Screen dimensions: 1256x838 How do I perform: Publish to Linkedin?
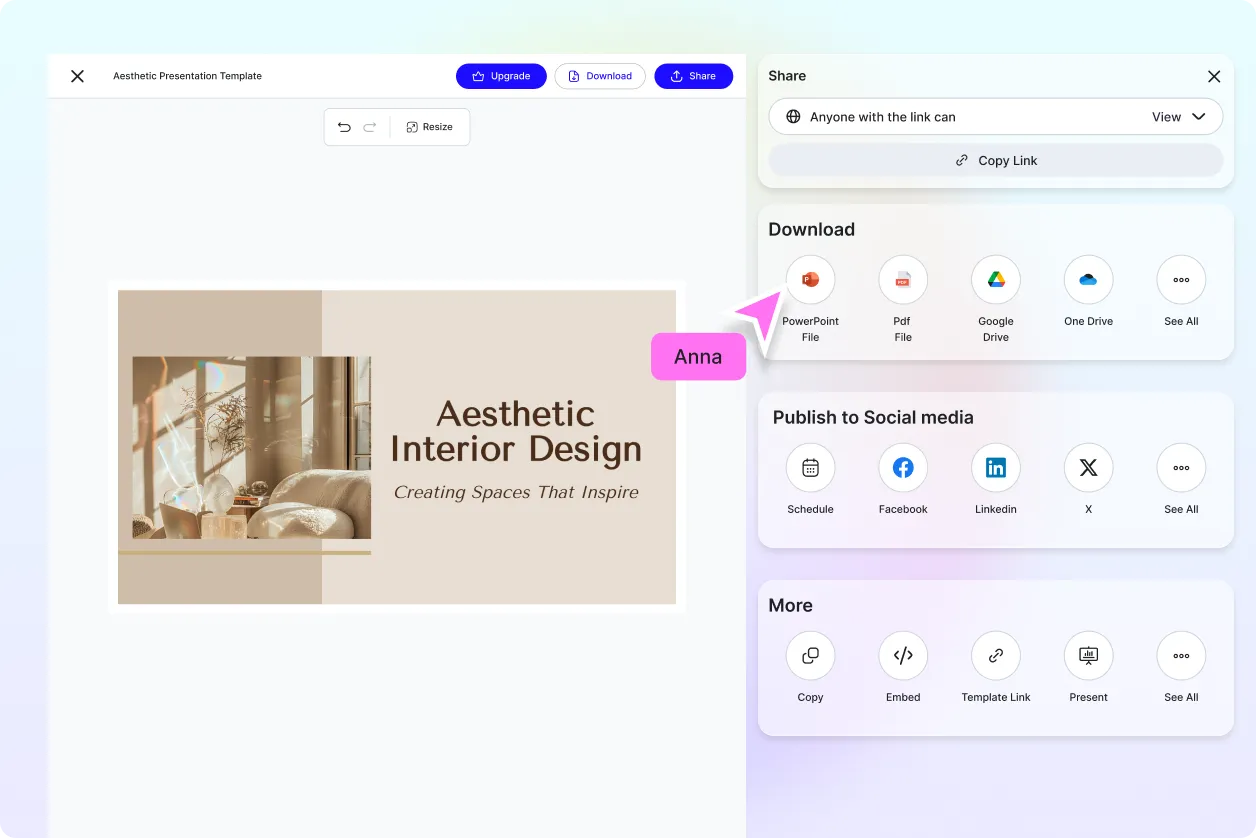pyautogui.click(x=996, y=468)
